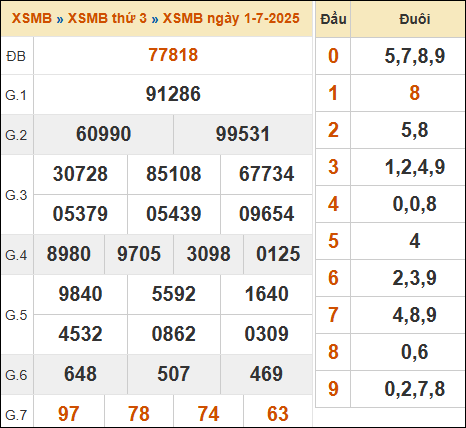Click the Đuôi column header
466x428 pixels.
pos(415,19)
